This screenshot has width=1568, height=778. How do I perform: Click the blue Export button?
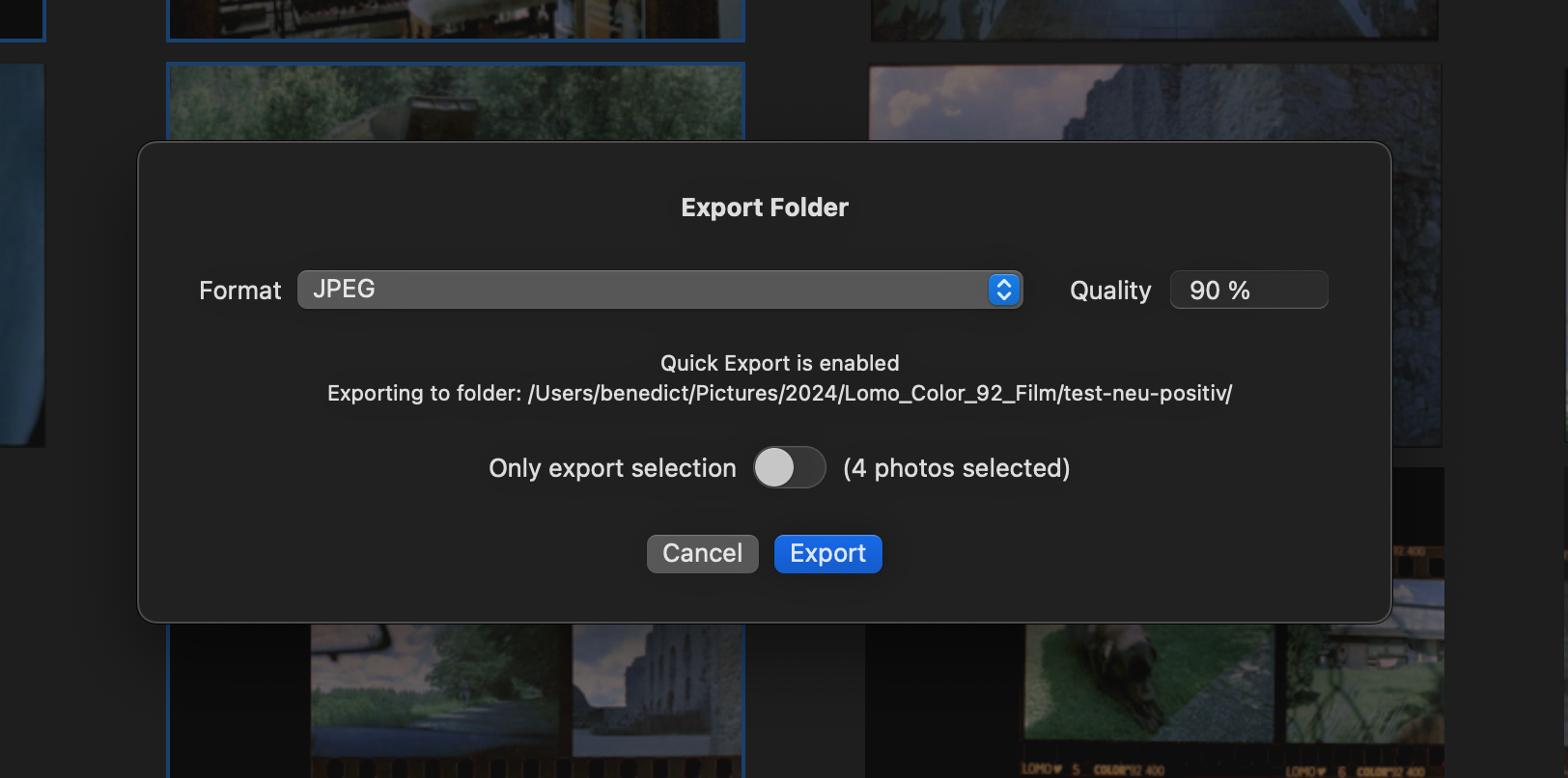tap(827, 554)
